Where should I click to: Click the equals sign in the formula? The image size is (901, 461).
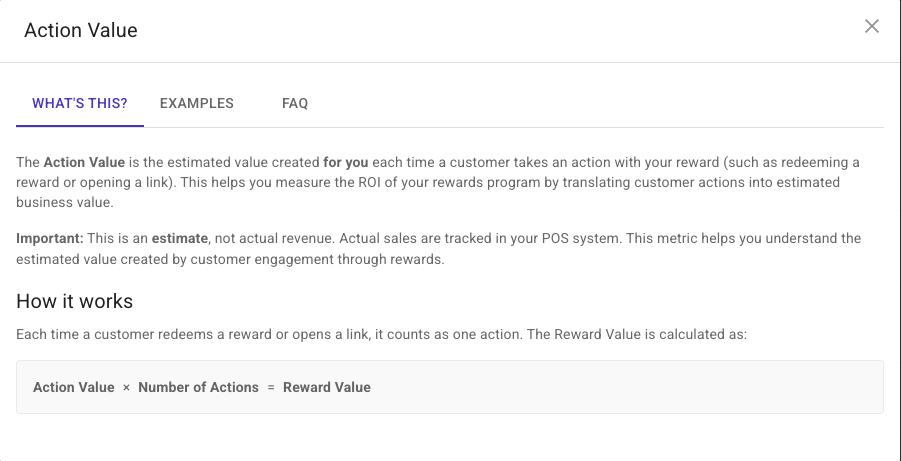coord(271,387)
